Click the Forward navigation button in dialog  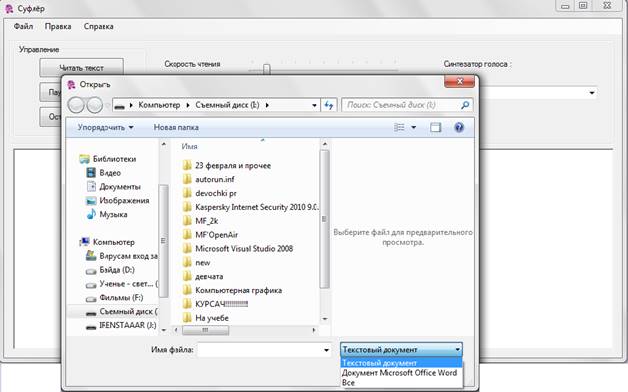click(95, 105)
